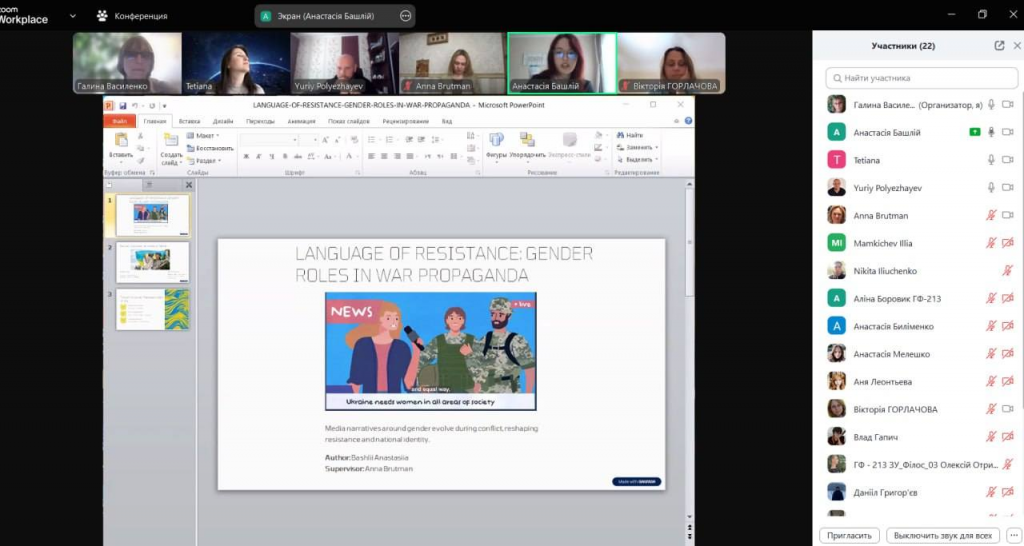Switch to the Вставка ribbon tab
This screenshot has height=546, width=1024.
tap(189, 121)
